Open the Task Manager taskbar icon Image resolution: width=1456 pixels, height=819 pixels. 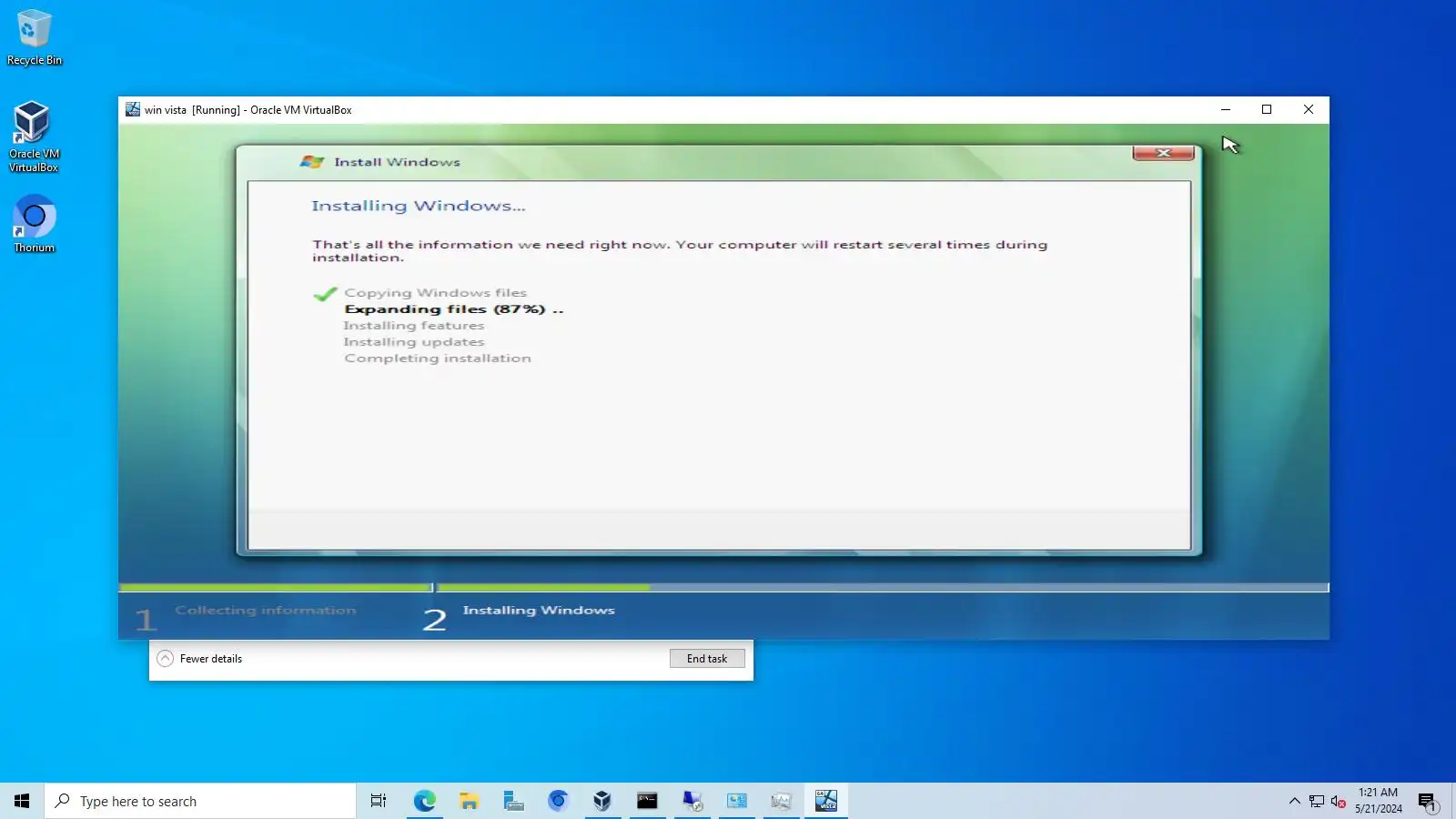(781, 801)
